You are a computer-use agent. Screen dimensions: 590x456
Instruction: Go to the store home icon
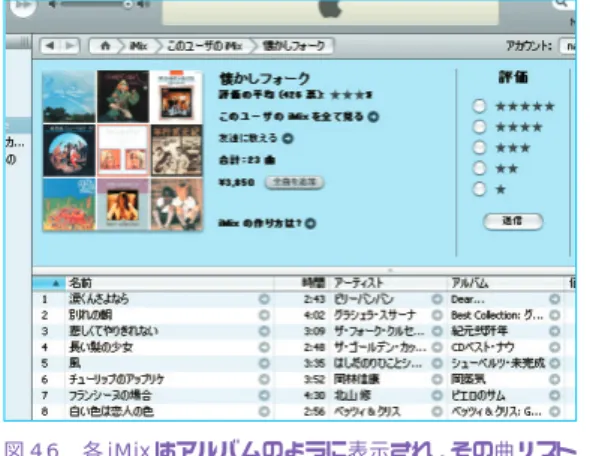pos(105,46)
